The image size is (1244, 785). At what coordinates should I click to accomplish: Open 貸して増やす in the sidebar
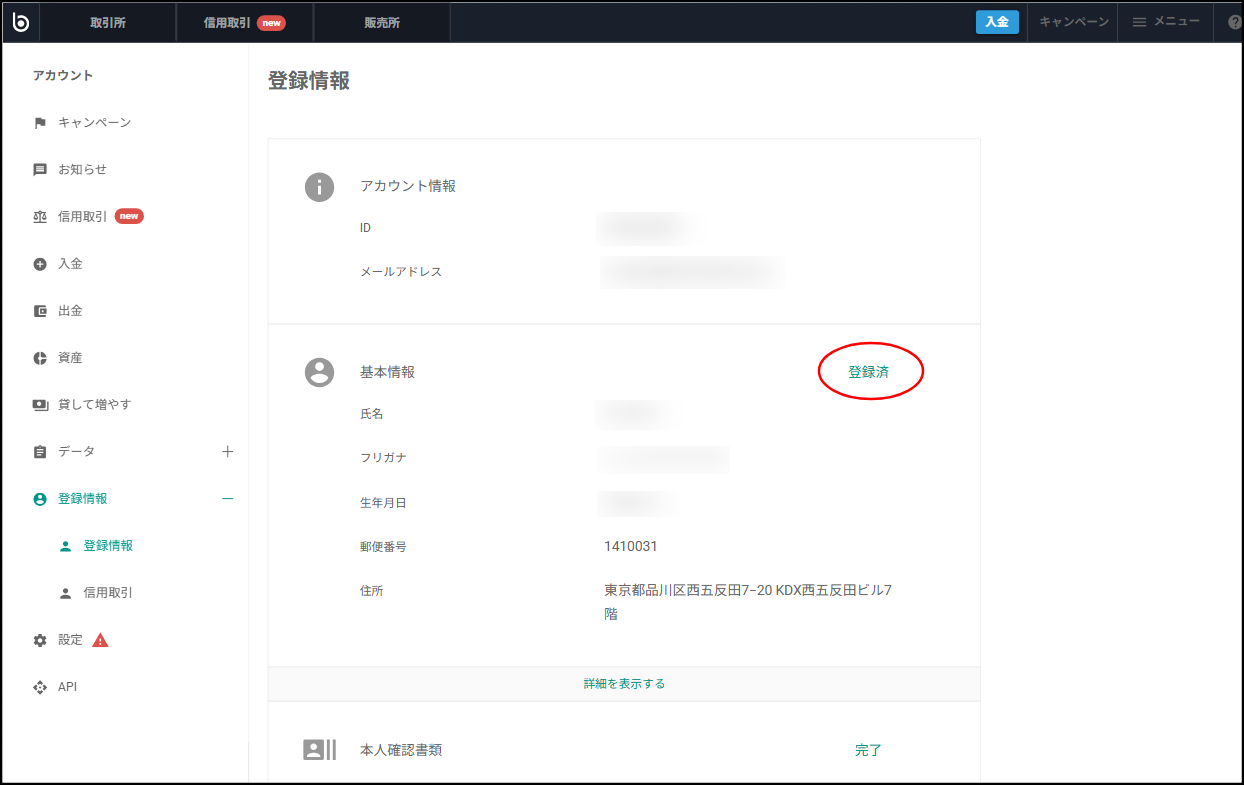[94, 405]
